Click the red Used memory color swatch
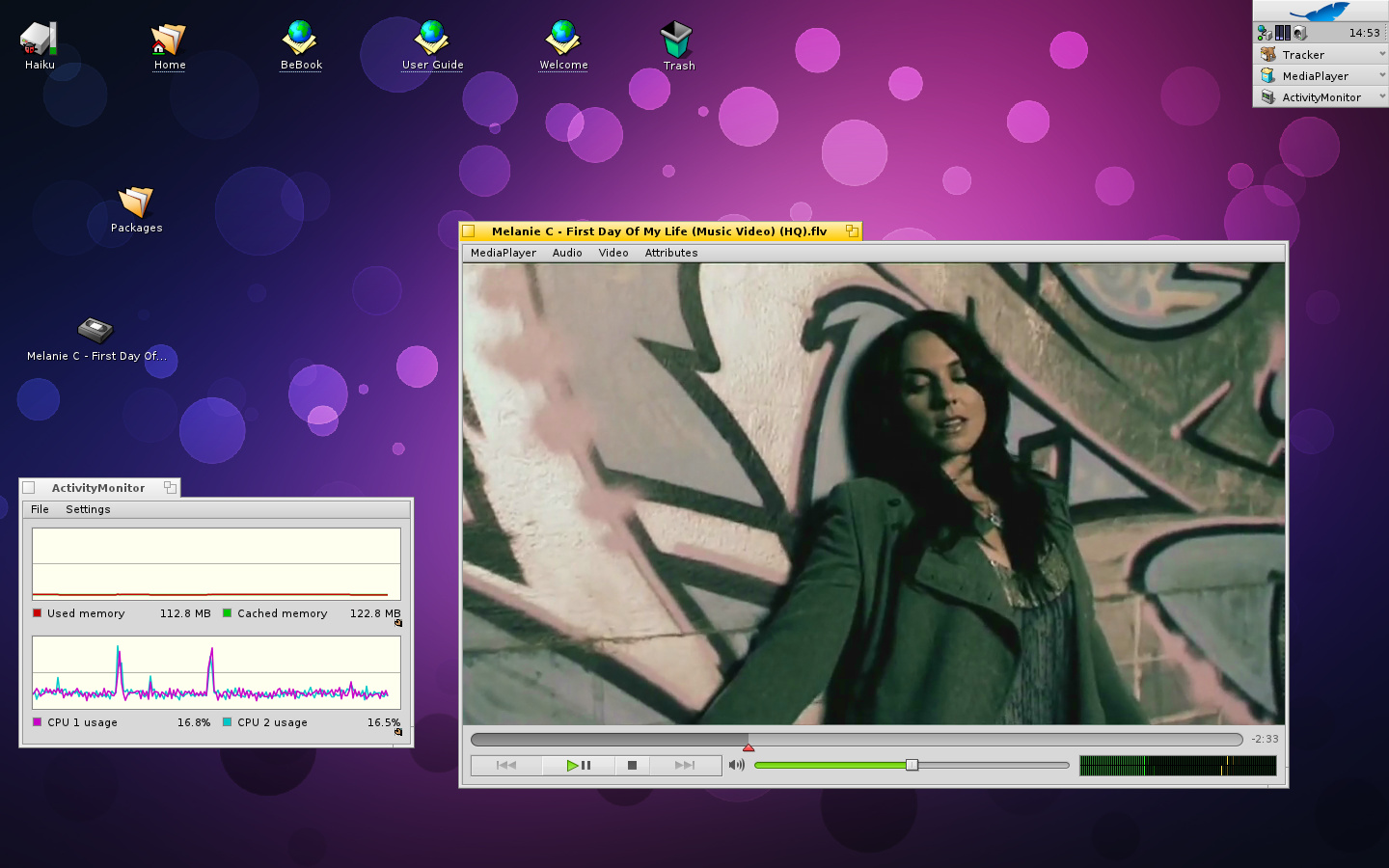The image size is (1389, 868). point(38,612)
